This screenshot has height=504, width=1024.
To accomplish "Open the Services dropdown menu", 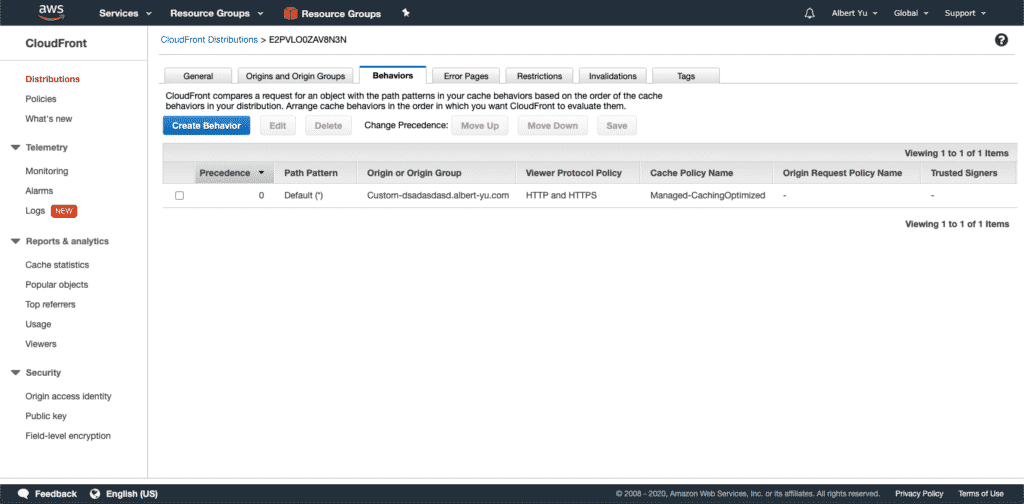I will [x=125, y=13].
